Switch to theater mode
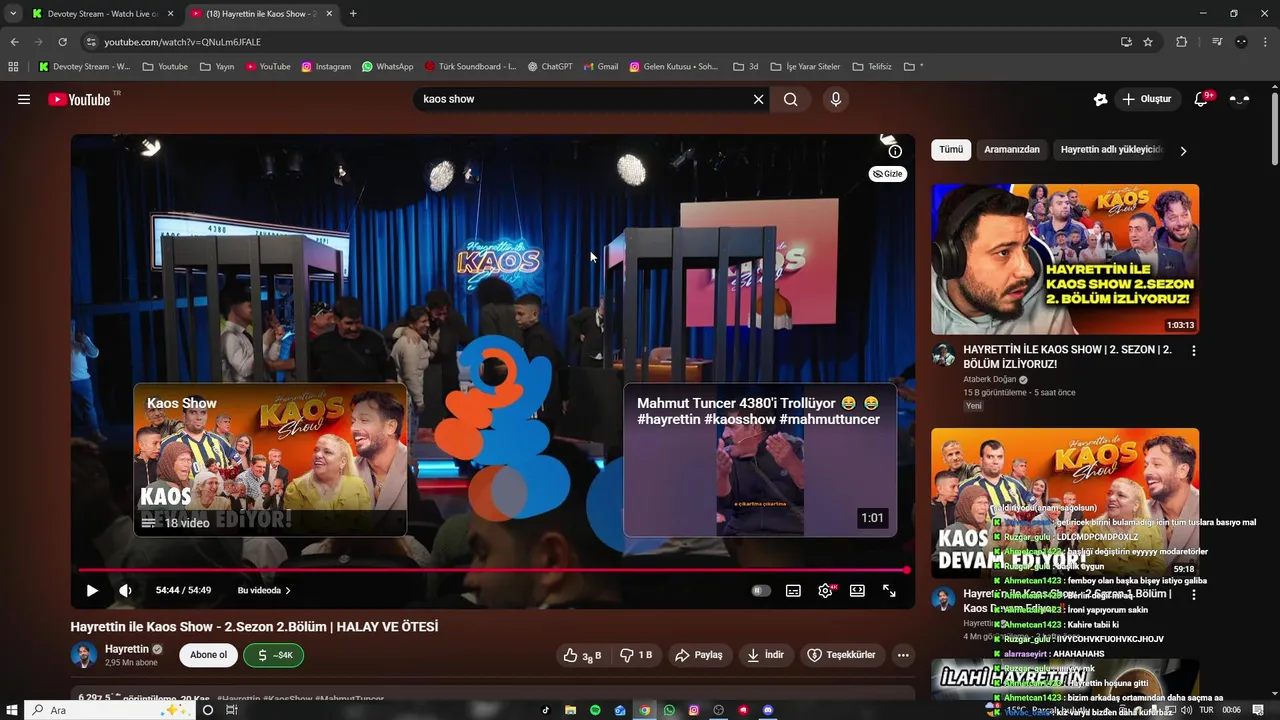The height and width of the screenshot is (720, 1280). pos(857,590)
